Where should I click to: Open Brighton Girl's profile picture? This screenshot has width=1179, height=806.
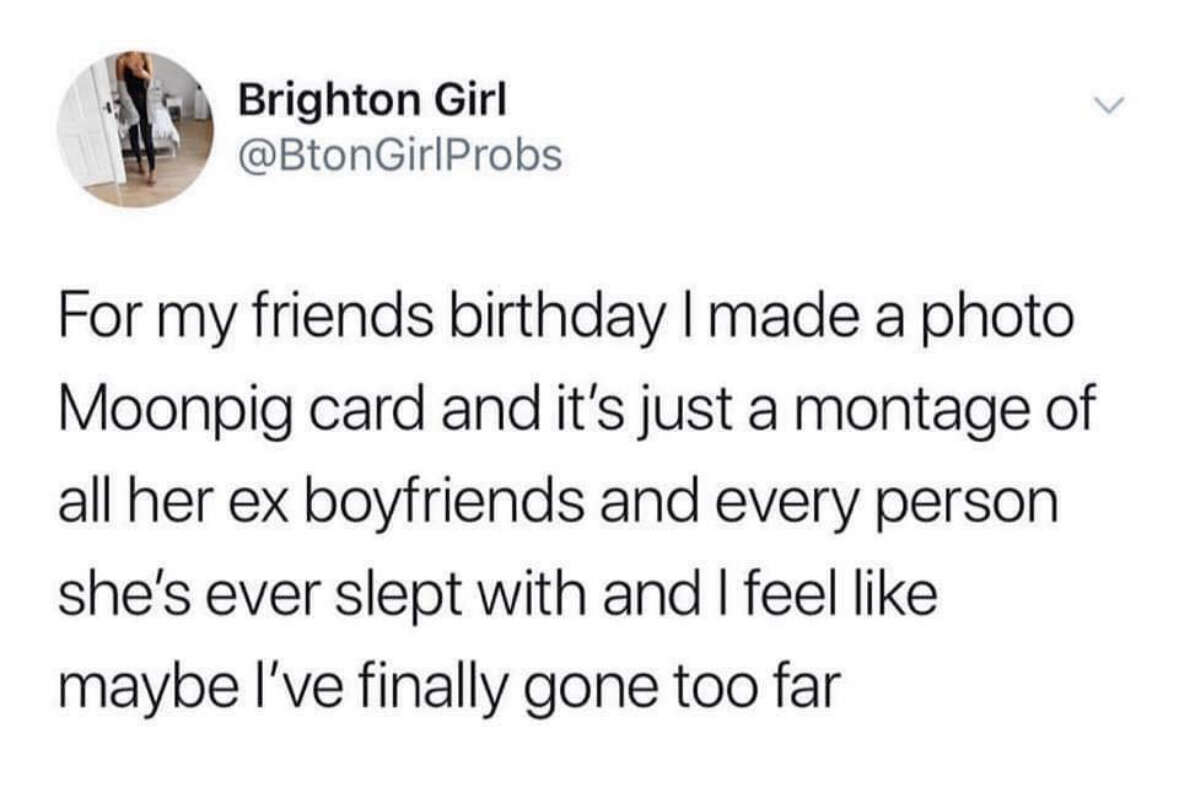tap(135, 129)
